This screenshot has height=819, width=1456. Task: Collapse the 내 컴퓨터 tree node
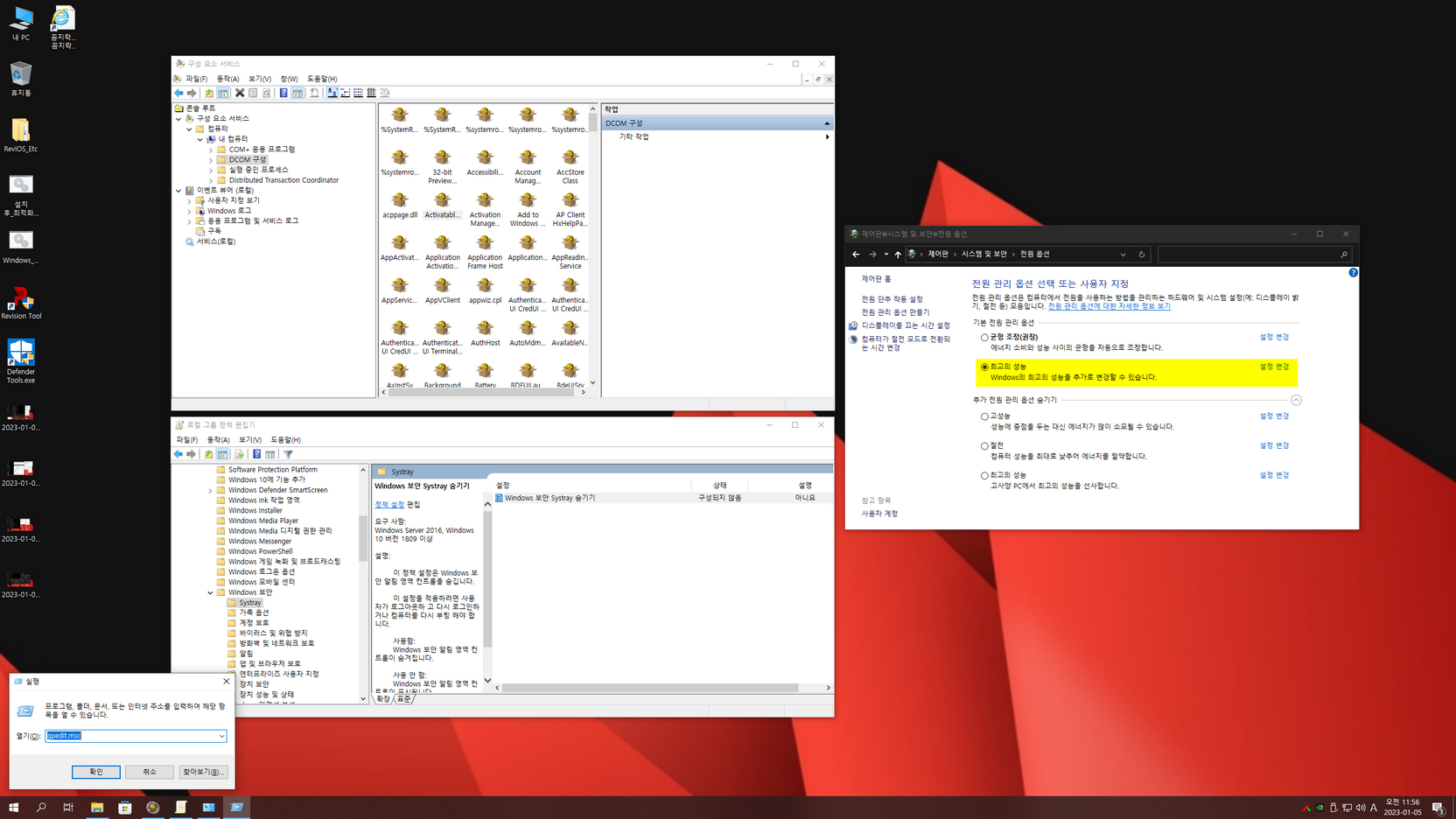[x=200, y=139]
